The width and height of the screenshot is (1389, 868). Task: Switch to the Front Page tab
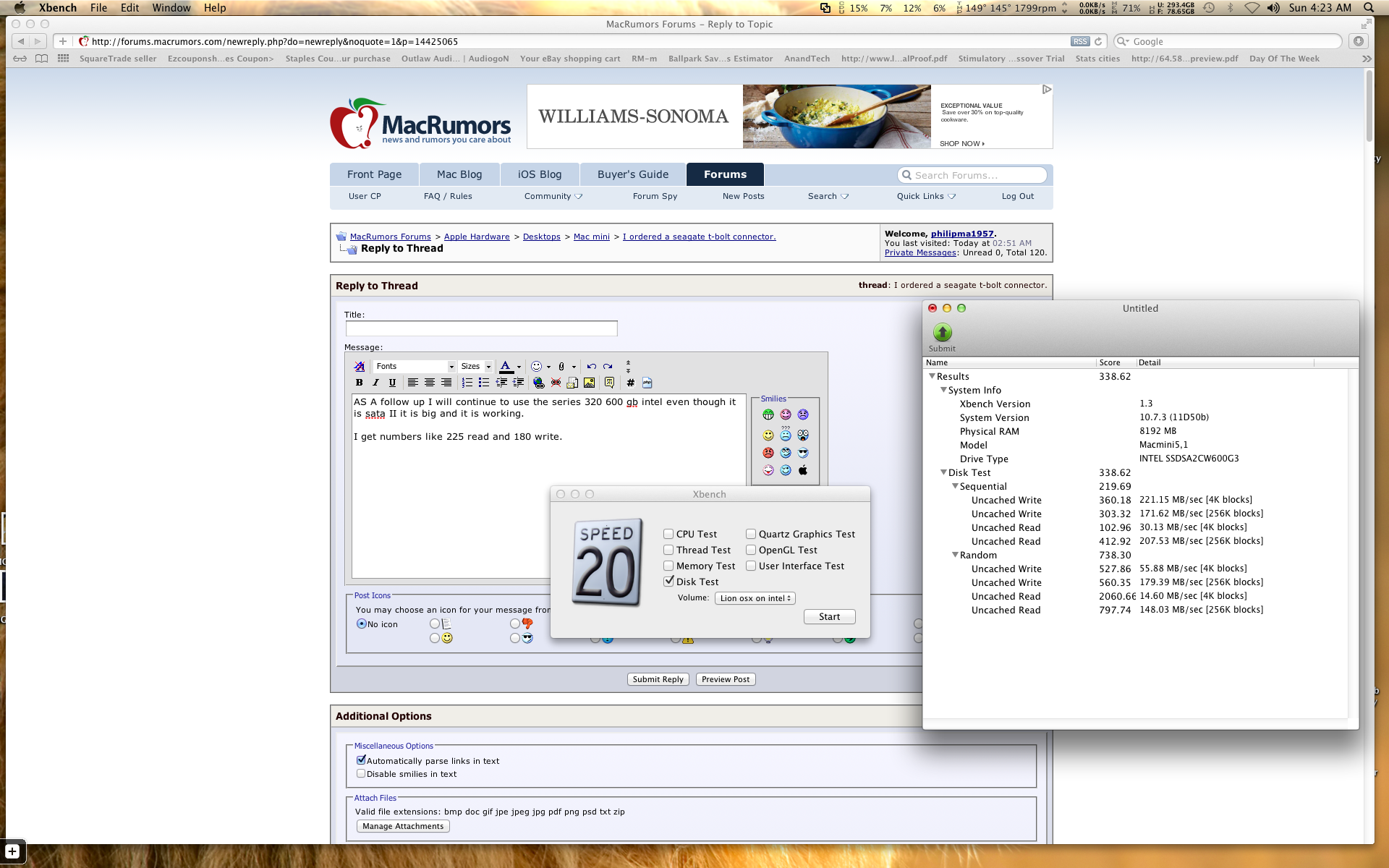(374, 174)
